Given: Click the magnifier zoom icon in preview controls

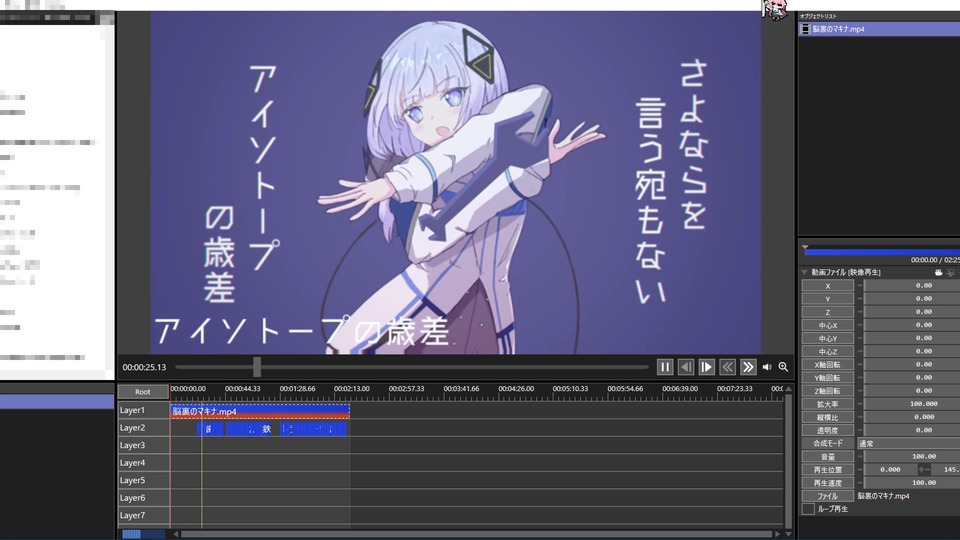Looking at the screenshot, I should tap(783, 367).
